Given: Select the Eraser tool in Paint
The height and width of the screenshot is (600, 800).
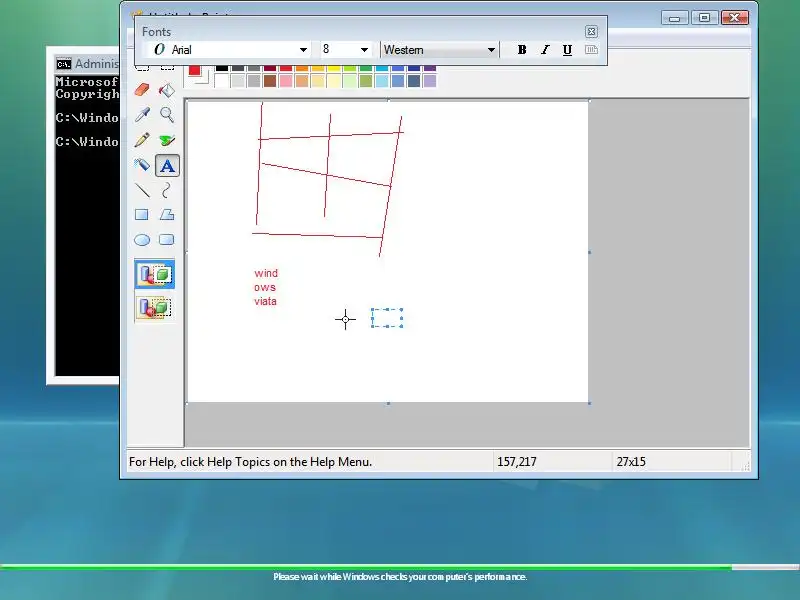Looking at the screenshot, I should [x=142, y=90].
